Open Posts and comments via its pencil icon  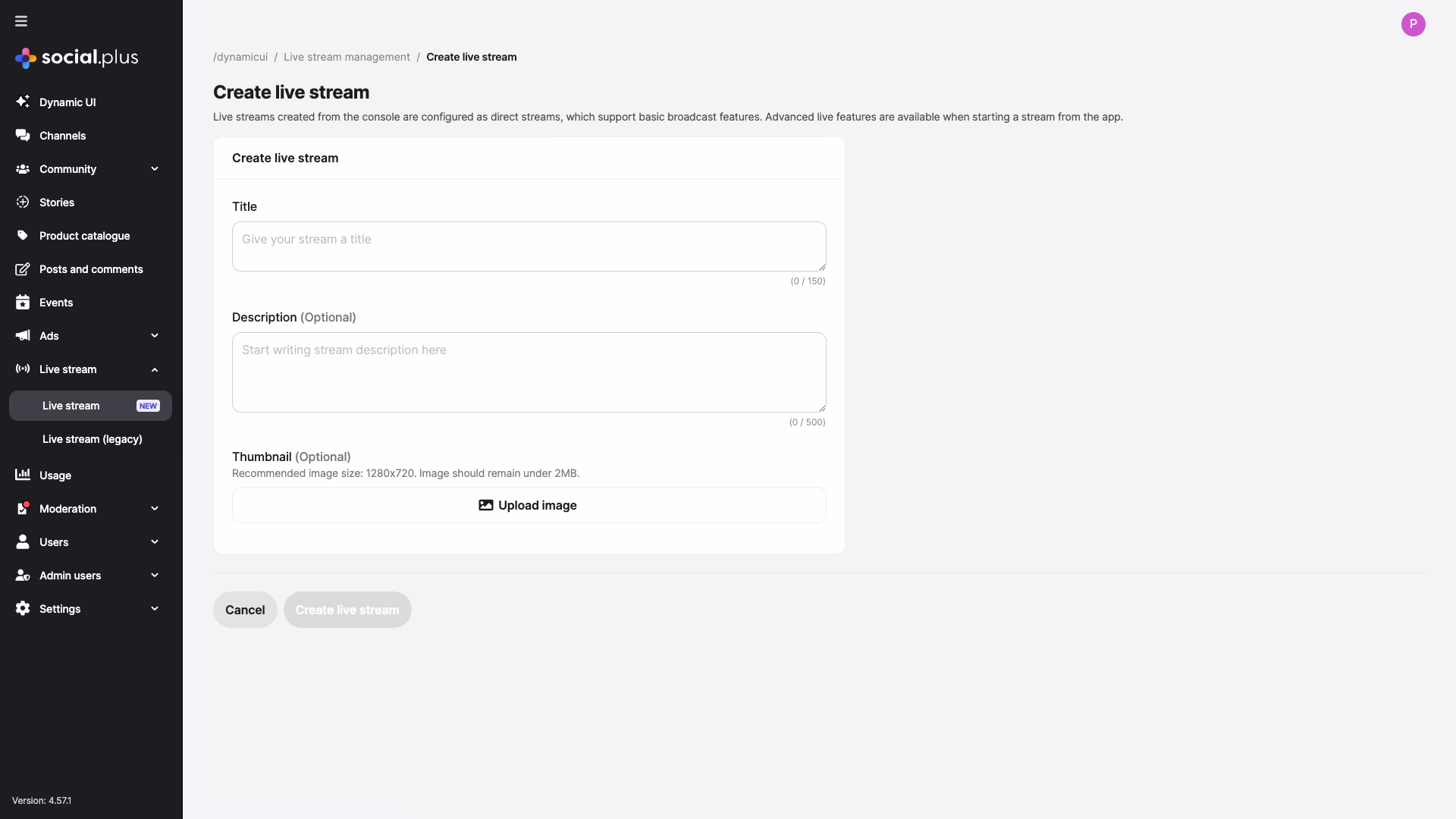click(x=23, y=269)
